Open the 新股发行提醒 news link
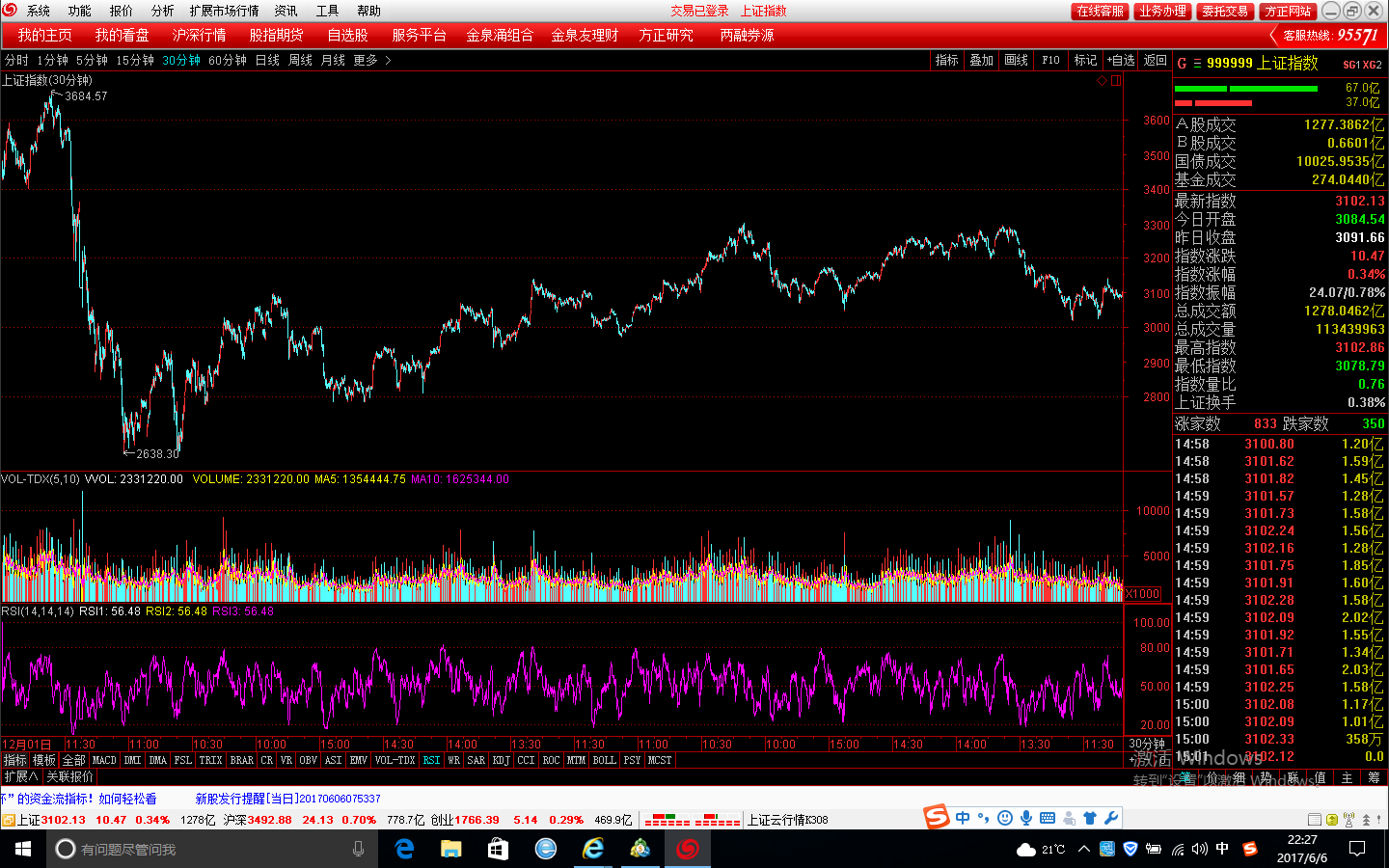 click(287, 799)
